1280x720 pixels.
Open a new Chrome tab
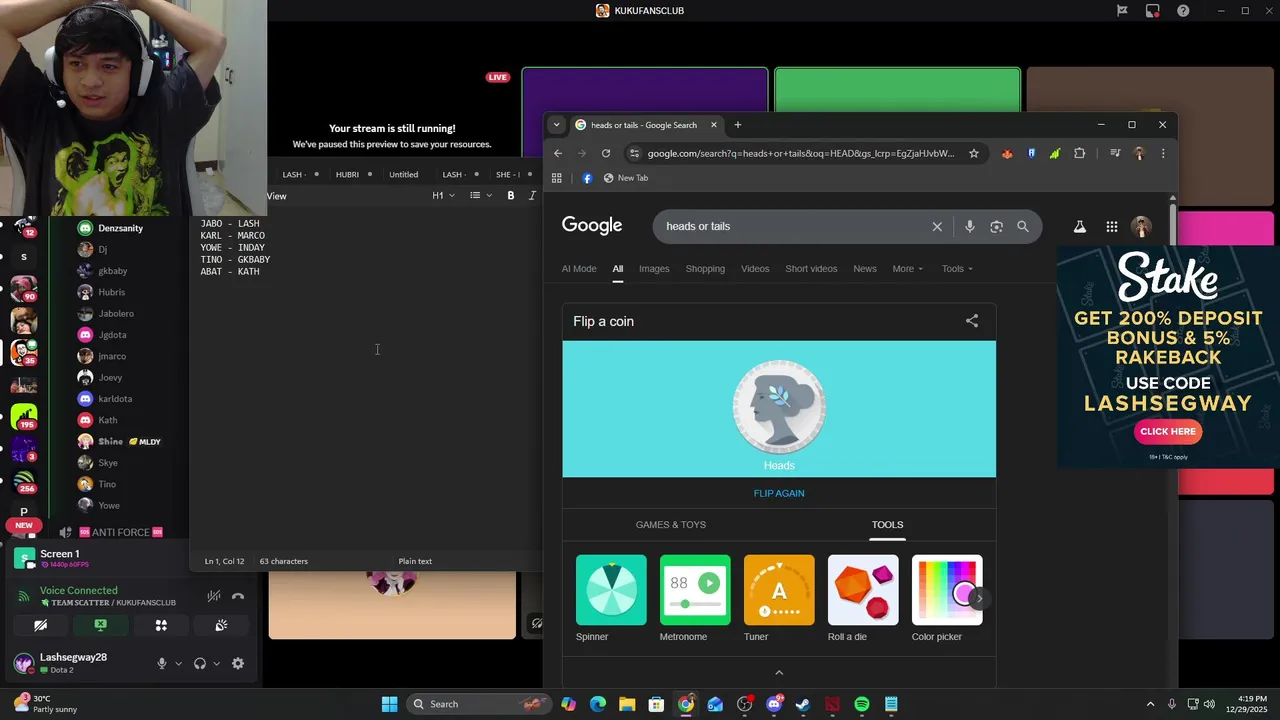(x=738, y=125)
